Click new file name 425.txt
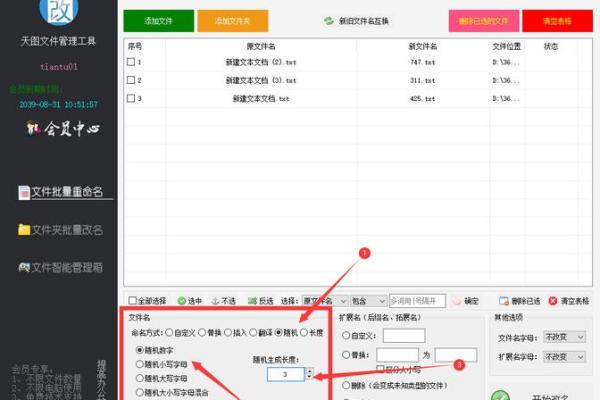Viewport: 600px width, 400px height. 422,99
